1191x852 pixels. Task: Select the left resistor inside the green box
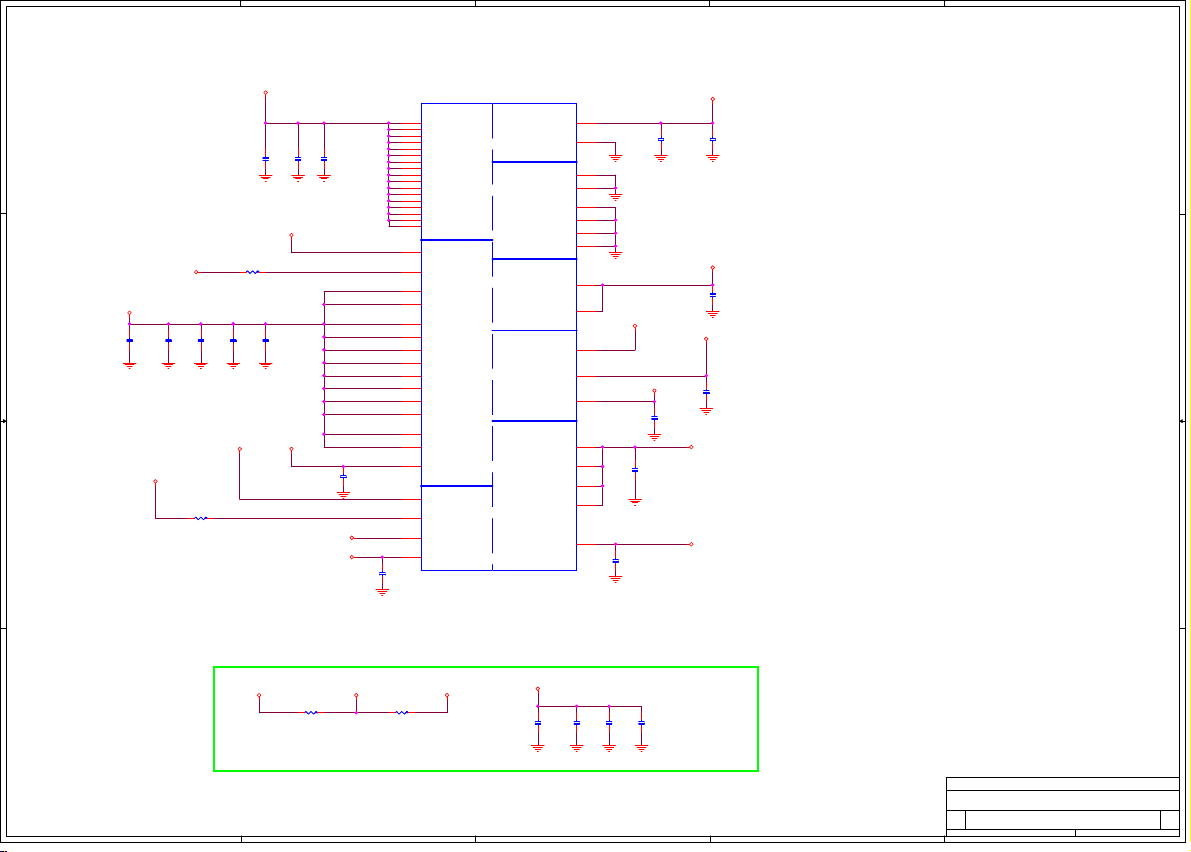(x=311, y=712)
